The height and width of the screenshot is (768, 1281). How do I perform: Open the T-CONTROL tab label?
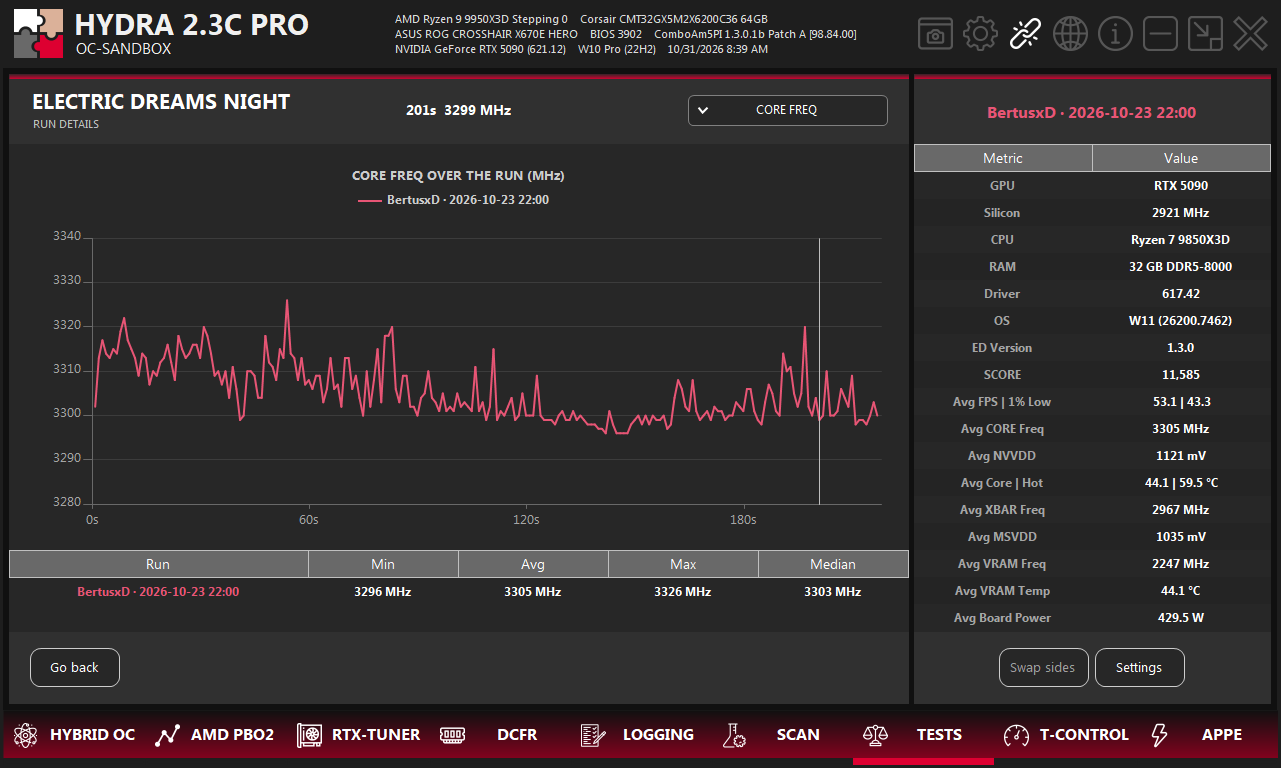1084,735
